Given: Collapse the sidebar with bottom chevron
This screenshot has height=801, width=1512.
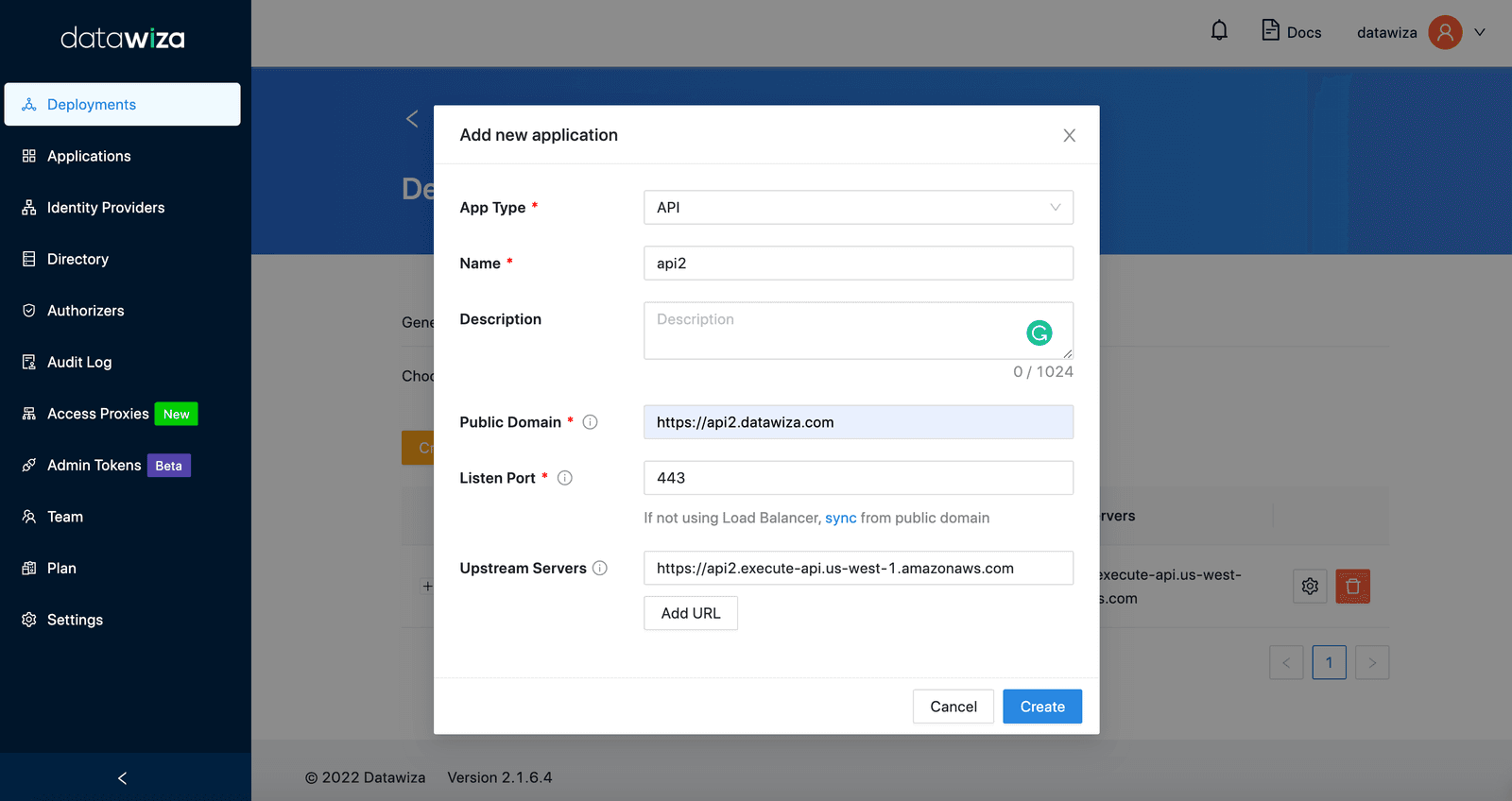Looking at the screenshot, I should coord(122,778).
